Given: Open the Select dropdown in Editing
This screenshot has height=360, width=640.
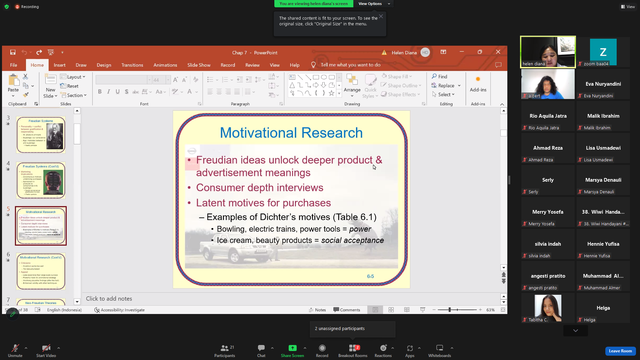Looking at the screenshot, I should point(443,94).
